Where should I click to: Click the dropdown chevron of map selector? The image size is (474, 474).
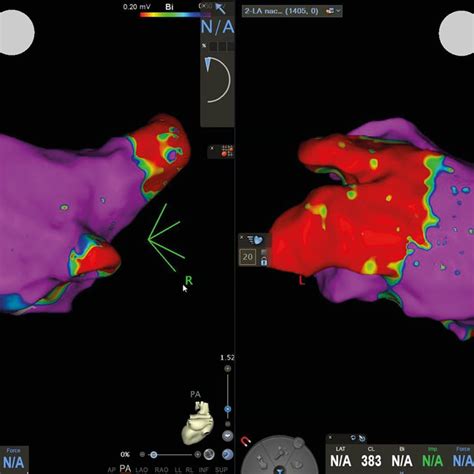(338, 11)
